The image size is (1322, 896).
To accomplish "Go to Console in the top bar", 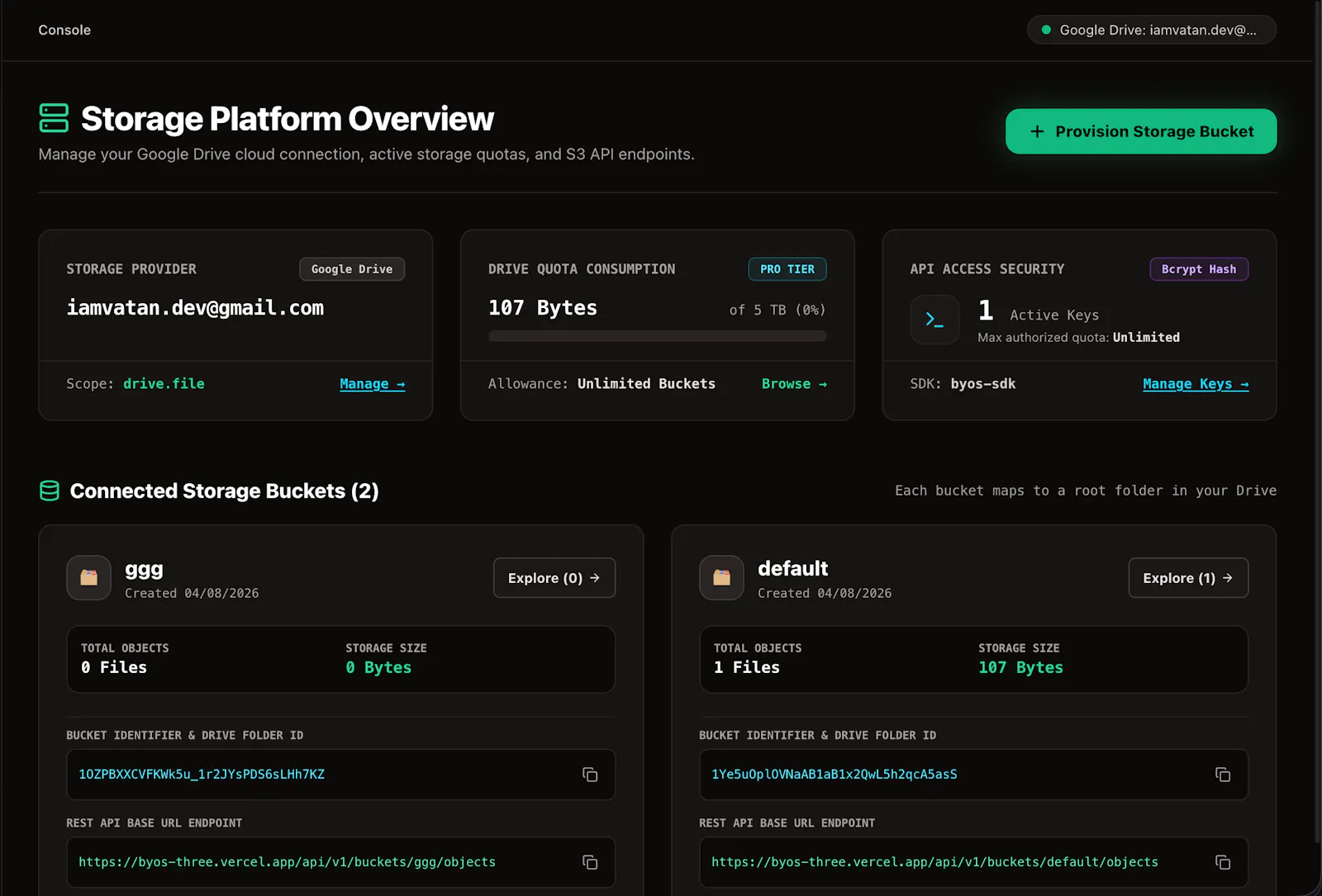I will coord(64,30).
